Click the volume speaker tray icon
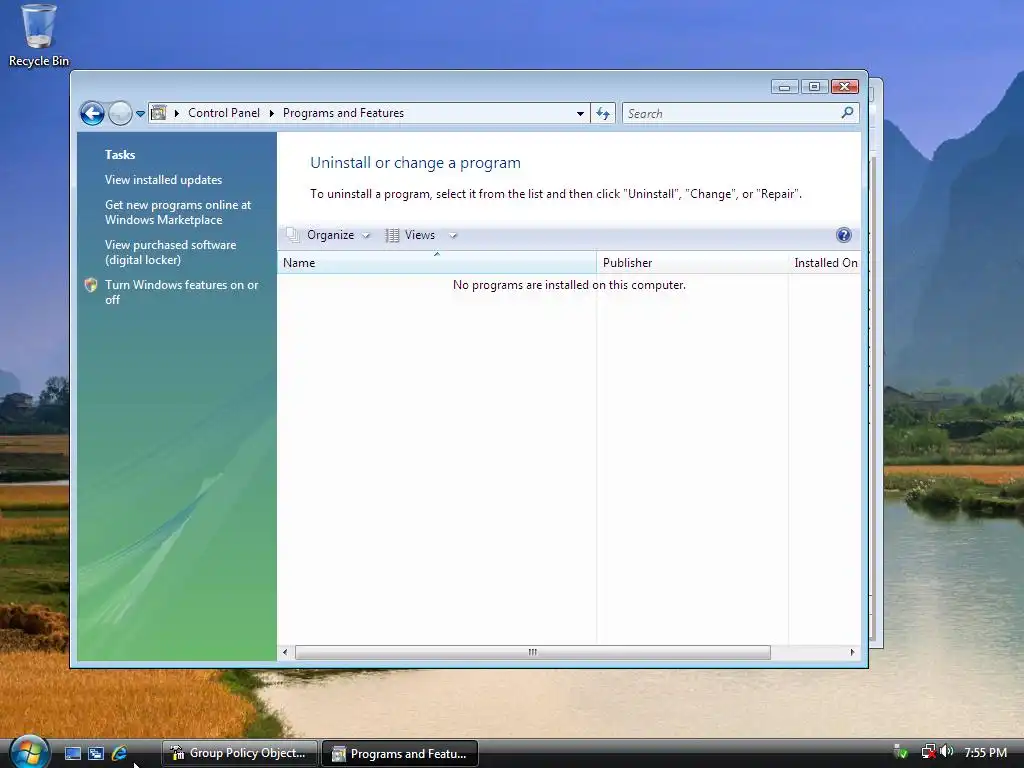Image resolution: width=1024 pixels, height=768 pixels. coord(946,752)
